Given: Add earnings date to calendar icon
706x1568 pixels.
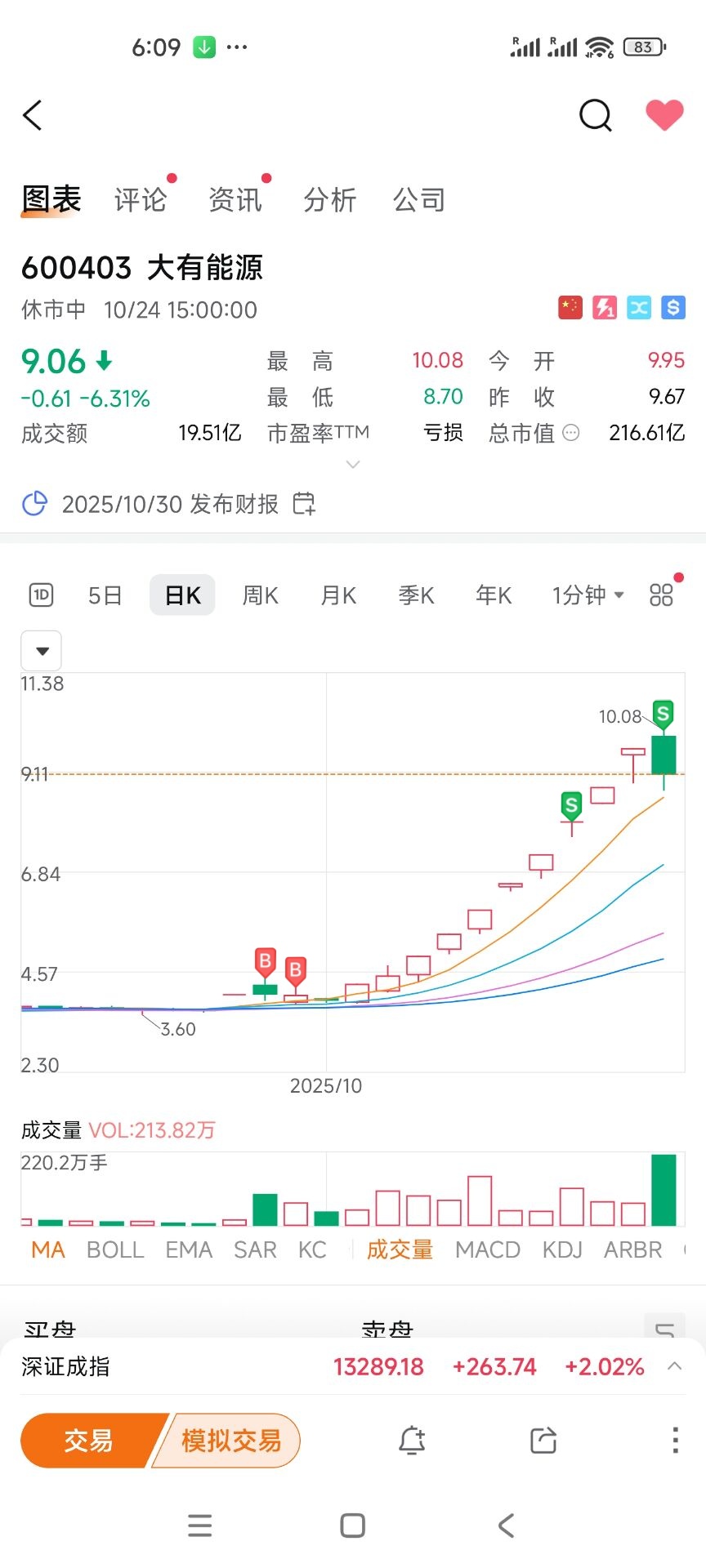Looking at the screenshot, I should pyautogui.click(x=304, y=504).
